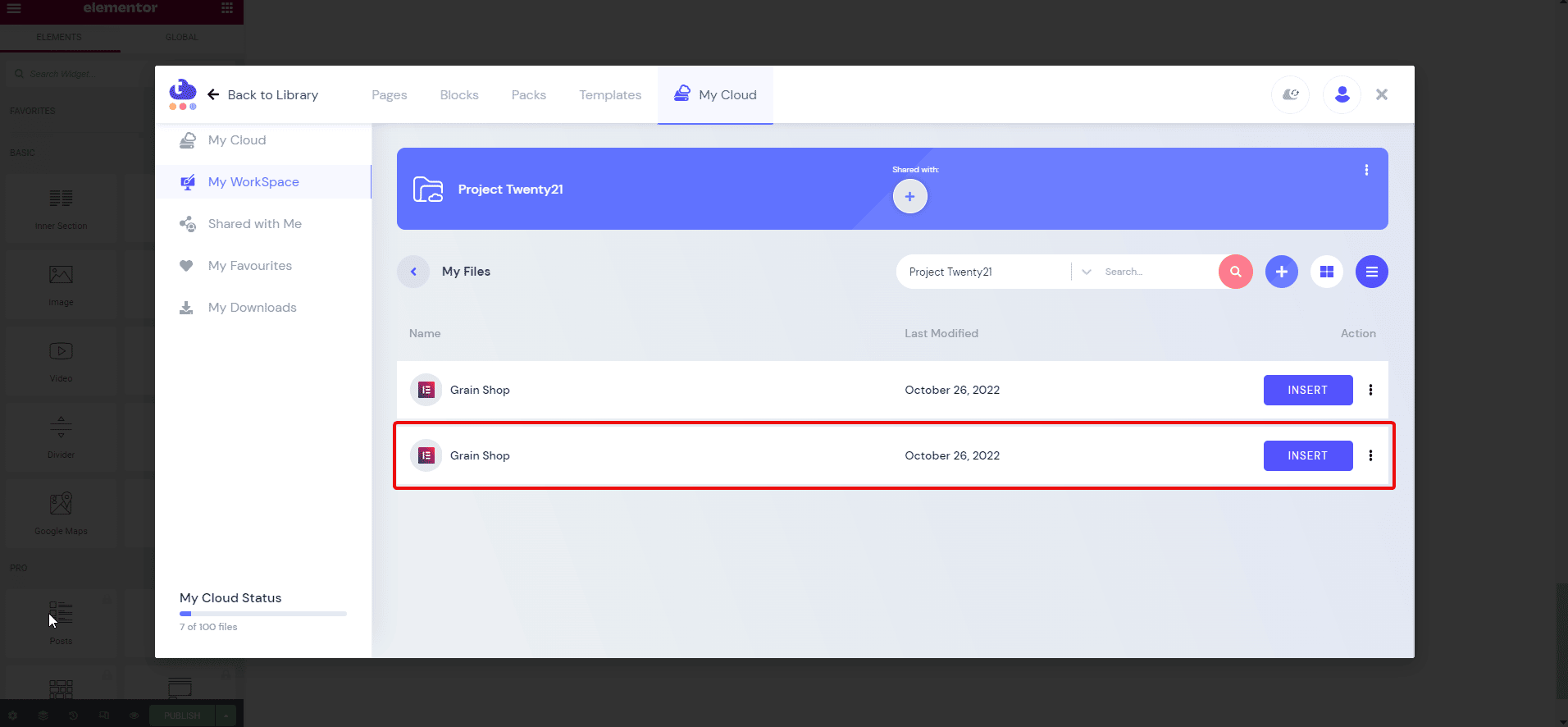This screenshot has width=1568, height=727.
Task: Switch to list view
Action: point(1372,272)
